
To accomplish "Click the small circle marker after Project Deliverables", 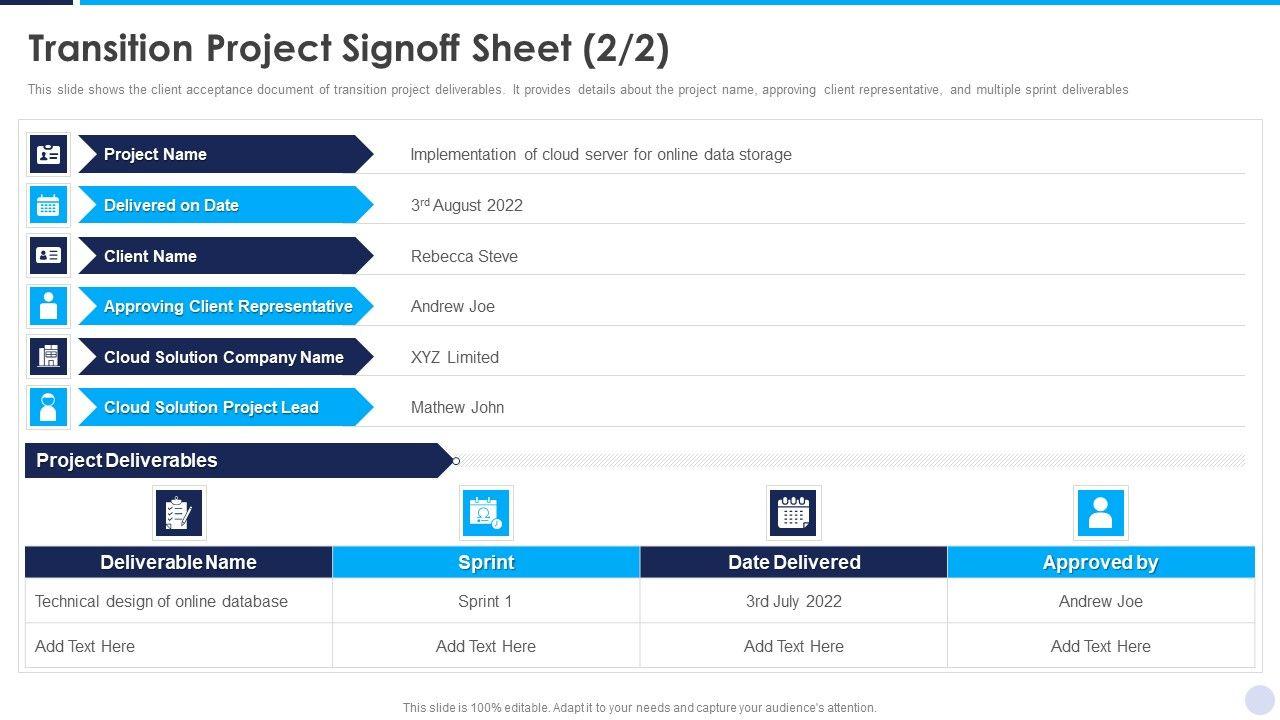I will (x=456, y=461).
